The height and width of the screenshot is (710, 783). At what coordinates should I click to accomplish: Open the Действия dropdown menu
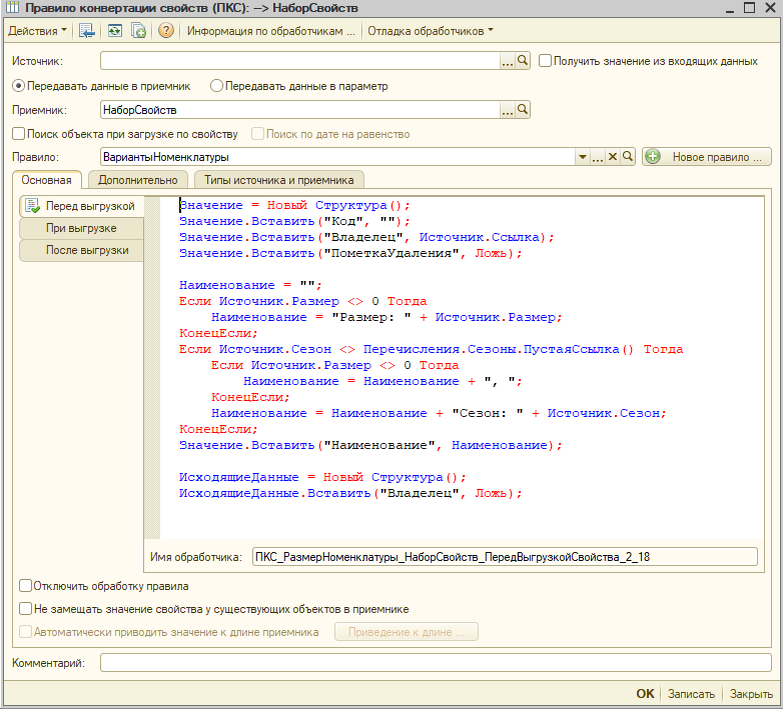(x=37, y=31)
